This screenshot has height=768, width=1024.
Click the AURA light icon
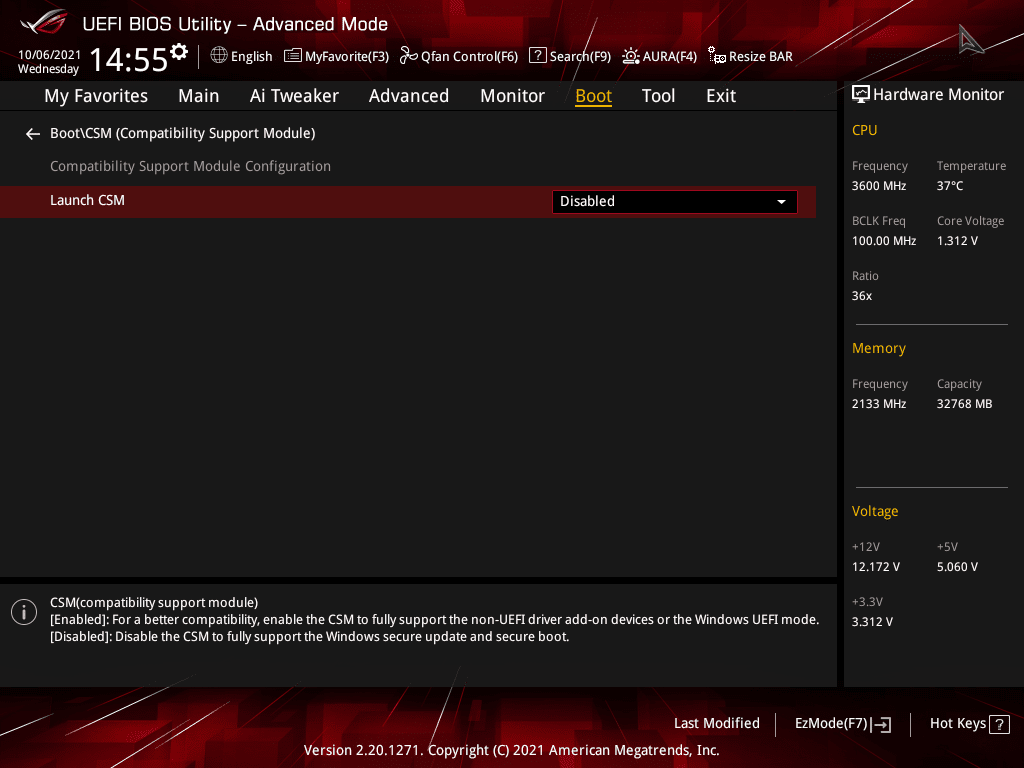click(x=631, y=56)
